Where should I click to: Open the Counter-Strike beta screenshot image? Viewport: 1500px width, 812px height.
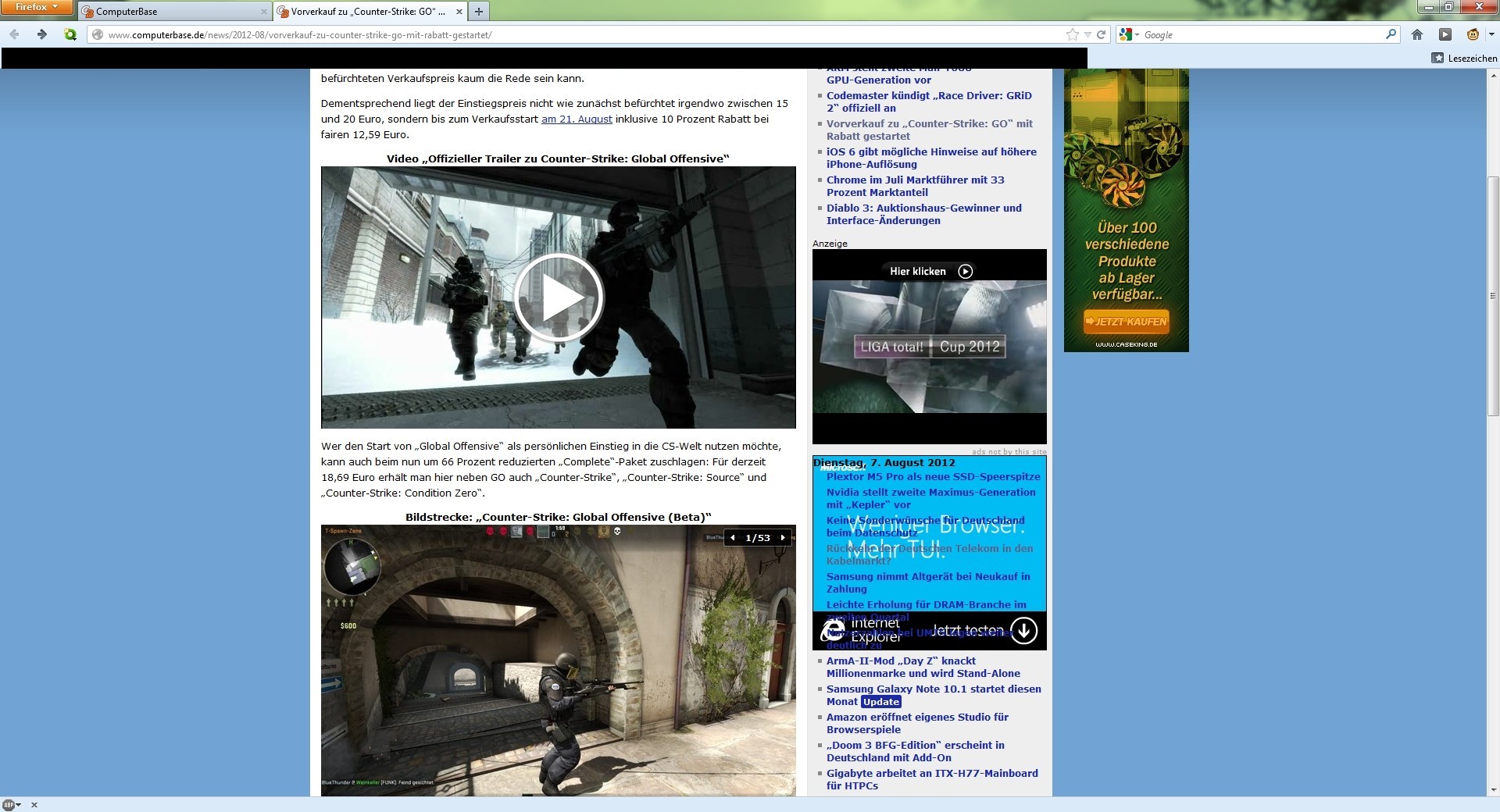558,661
